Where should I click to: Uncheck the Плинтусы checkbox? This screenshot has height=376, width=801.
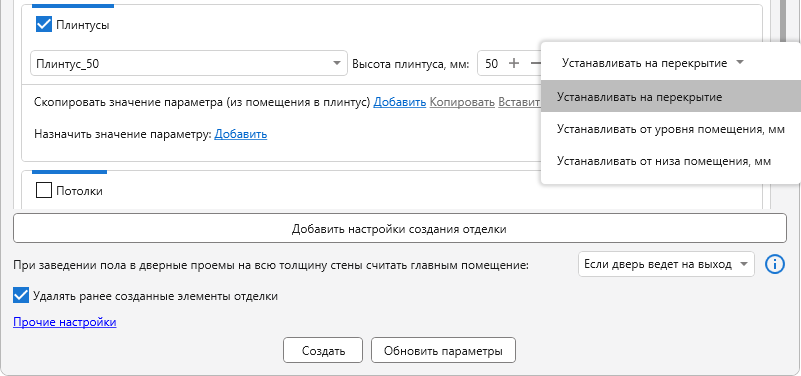[x=44, y=24]
